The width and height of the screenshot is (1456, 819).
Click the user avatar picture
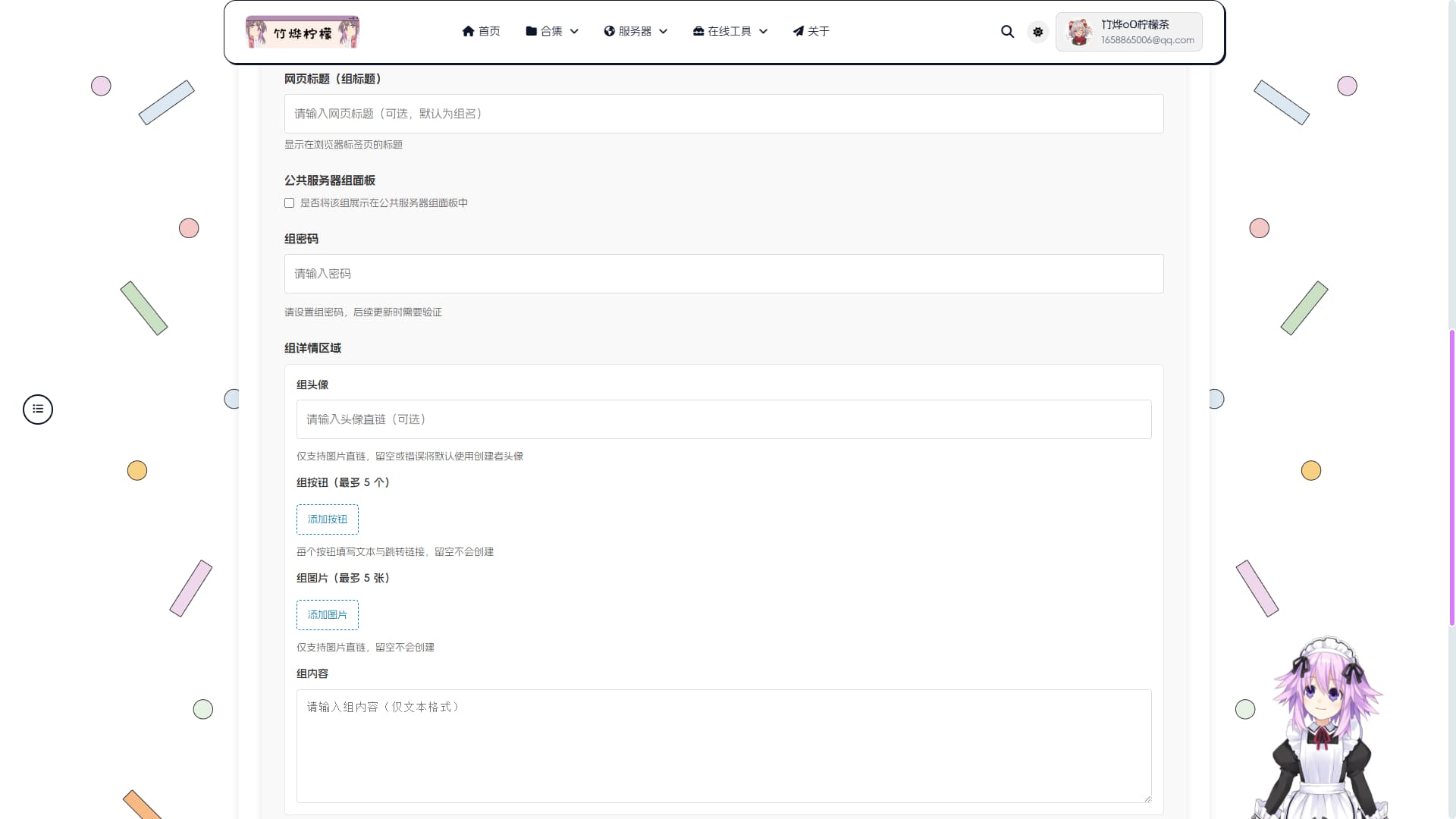pos(1079,32)
